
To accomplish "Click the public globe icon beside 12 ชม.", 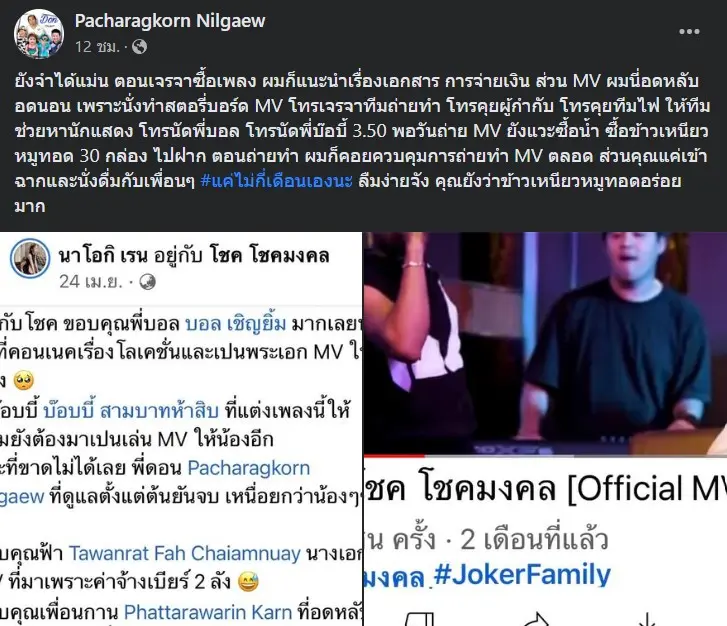I will [x=139, y=47].
